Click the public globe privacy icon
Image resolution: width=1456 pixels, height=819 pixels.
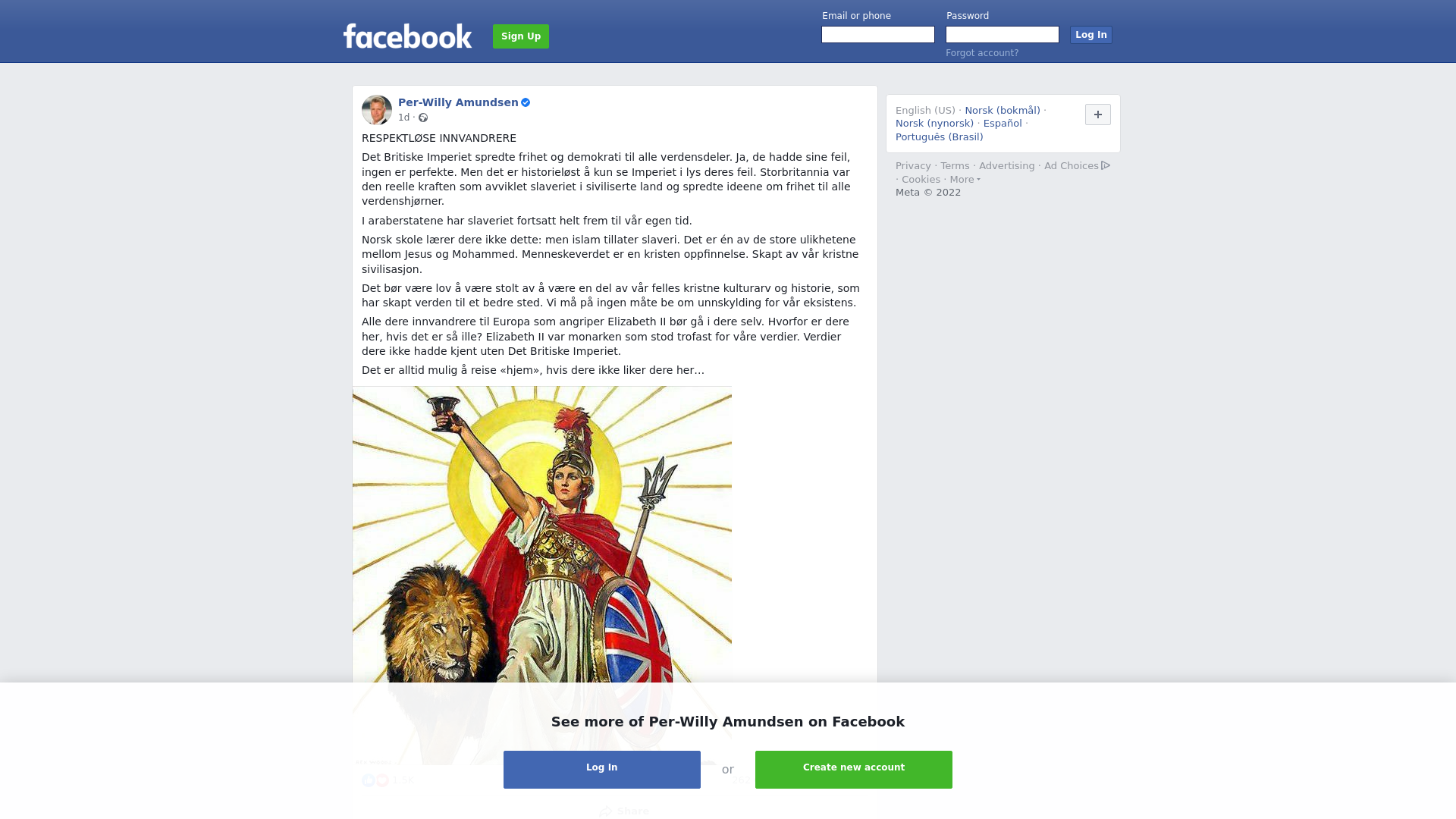click(x=423, y=118)
